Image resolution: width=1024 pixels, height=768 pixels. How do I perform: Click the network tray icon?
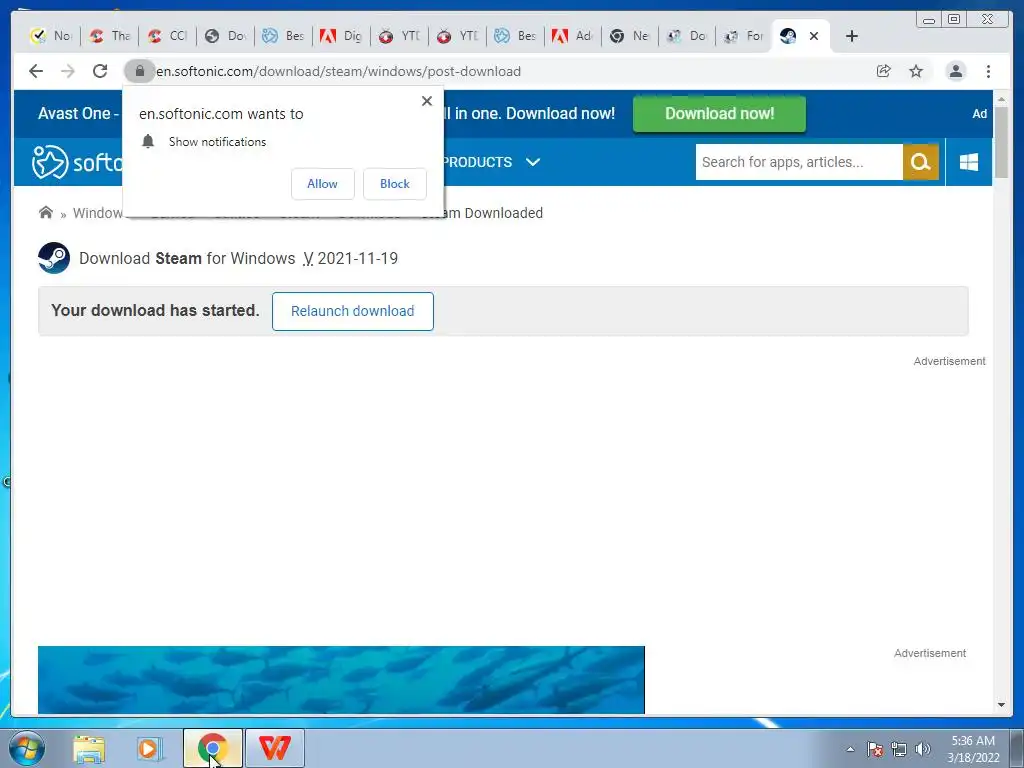tap(899, 749)
